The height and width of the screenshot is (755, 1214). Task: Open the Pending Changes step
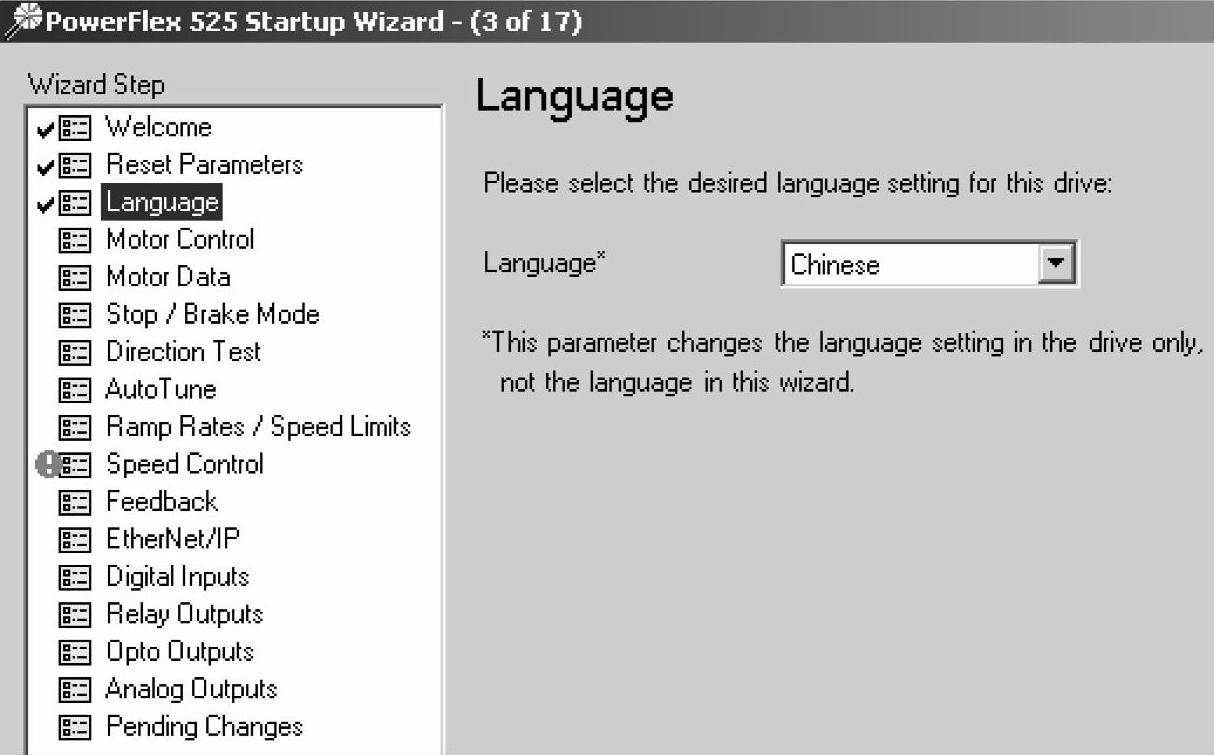click(x=204, y=727)
